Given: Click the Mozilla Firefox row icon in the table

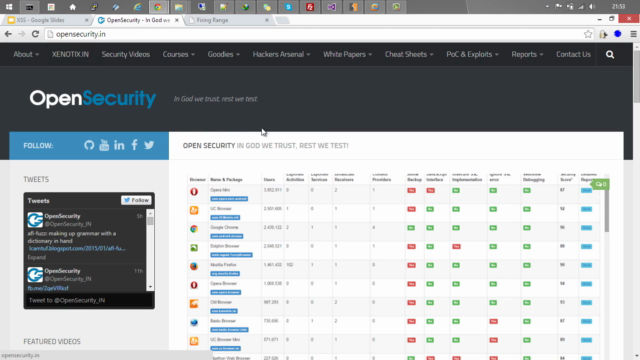Looking at the screenshot, I should tap(194, 266).
